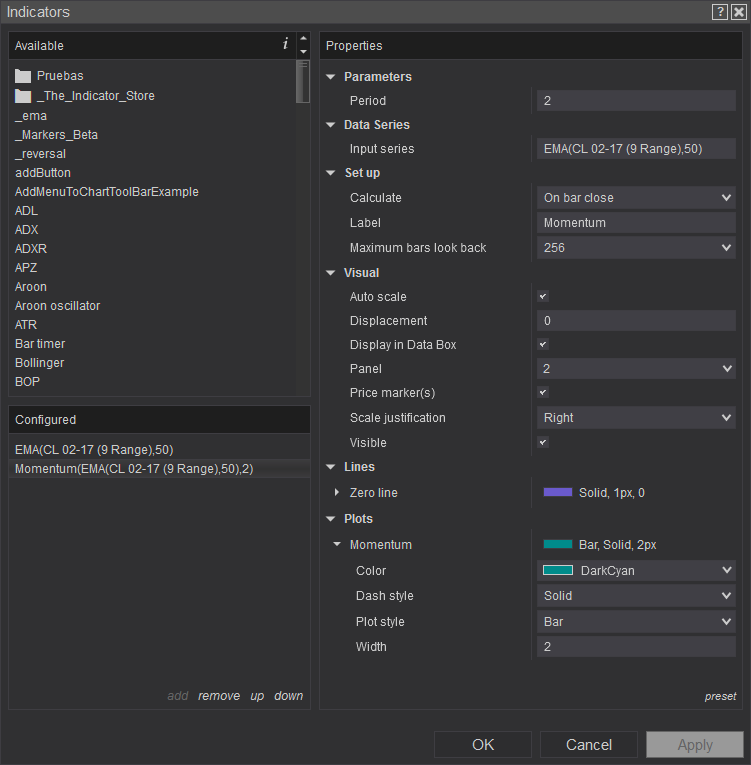
Task: Expand the Zero line settings
Action: click(337, 493)
